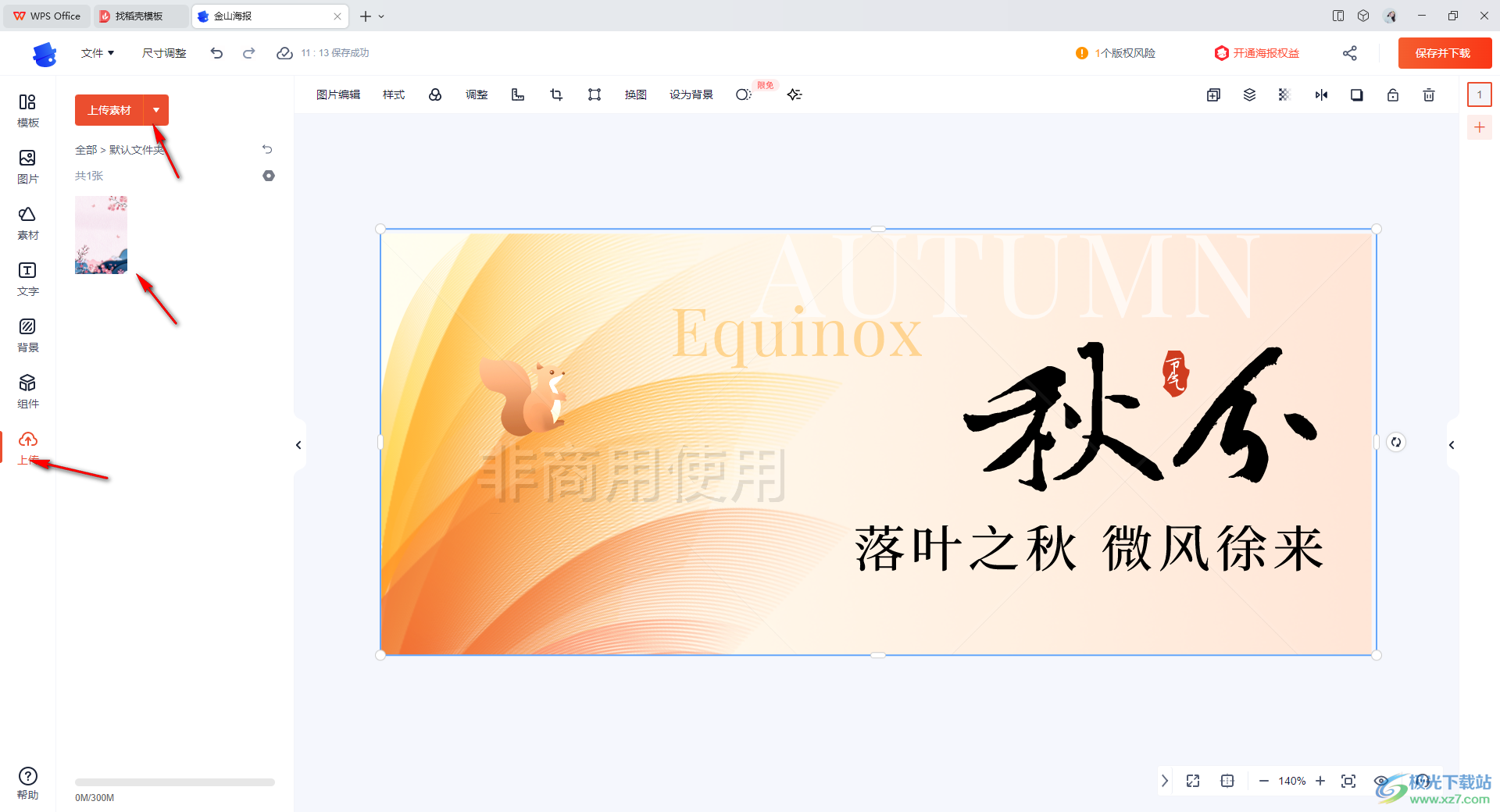Image resolution: width=1500 pixels, height=812 pixels.
Task: Click the 上传素材 upload button
Action: coord(109,110)
